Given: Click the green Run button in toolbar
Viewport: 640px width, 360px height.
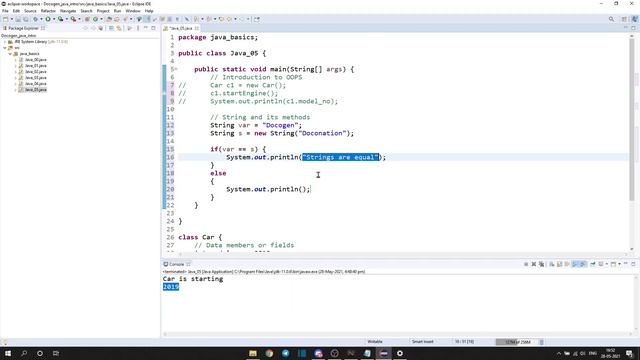Looking at the screenshot, I should [48, 19].
